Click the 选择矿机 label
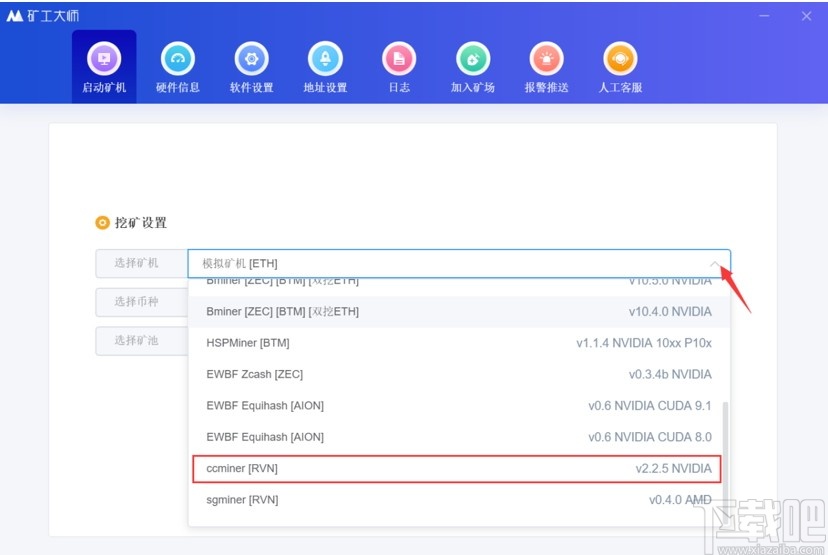 (x=136, y=263)
